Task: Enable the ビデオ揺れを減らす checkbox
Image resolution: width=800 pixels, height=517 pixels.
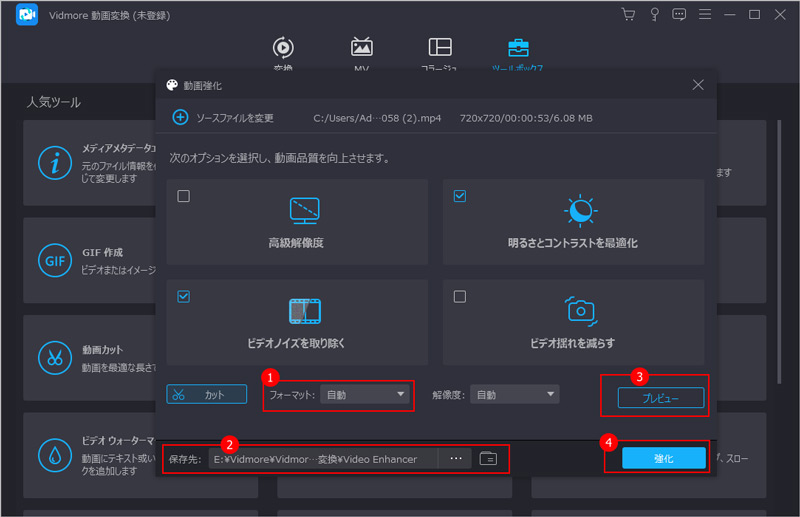Action: click(x=460, y=297)
